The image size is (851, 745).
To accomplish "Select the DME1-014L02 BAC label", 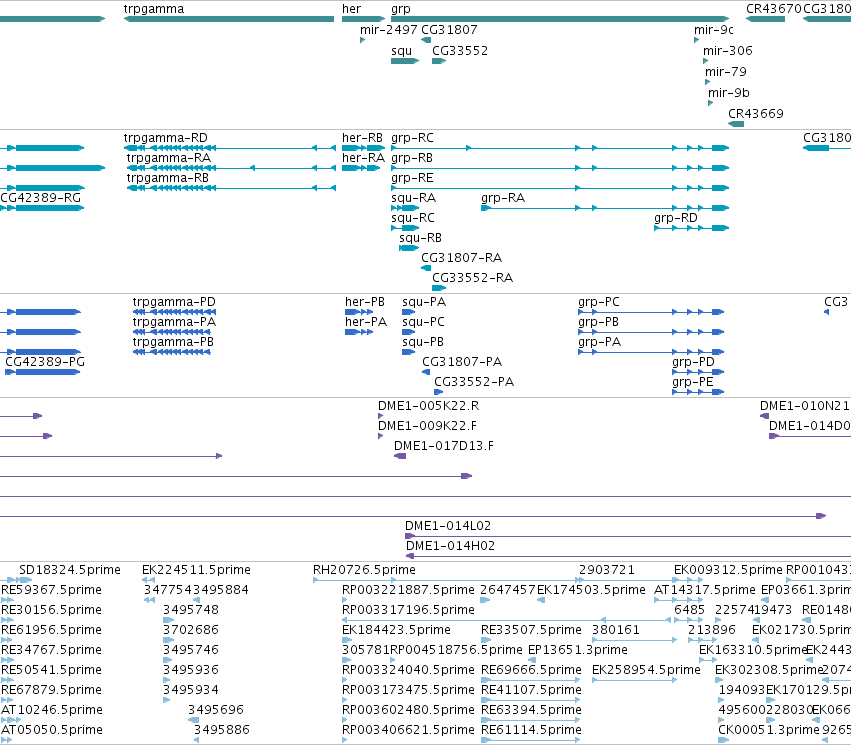I will tap(448, 526).
